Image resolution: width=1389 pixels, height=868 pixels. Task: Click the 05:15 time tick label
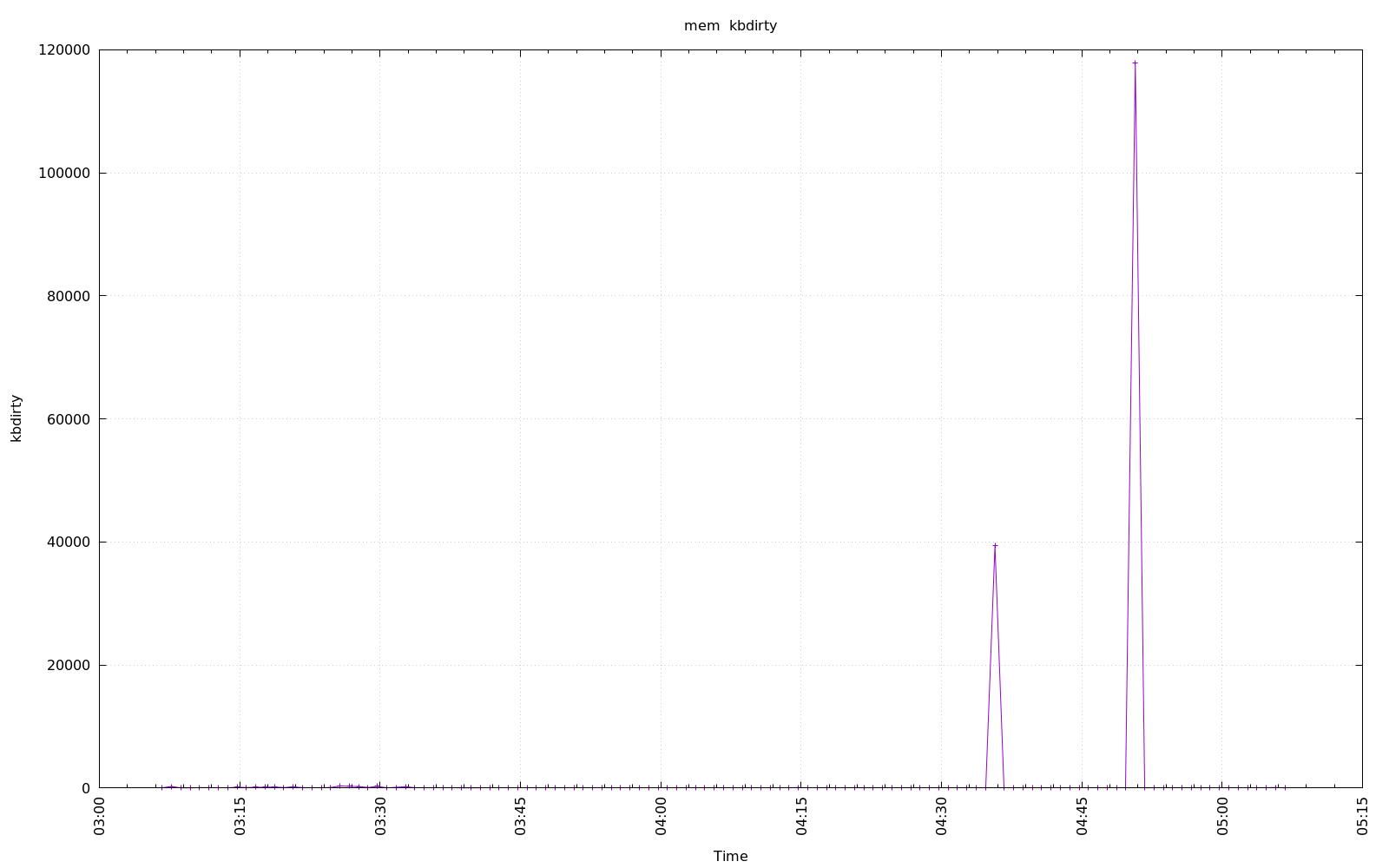(x=1362, y=817)
